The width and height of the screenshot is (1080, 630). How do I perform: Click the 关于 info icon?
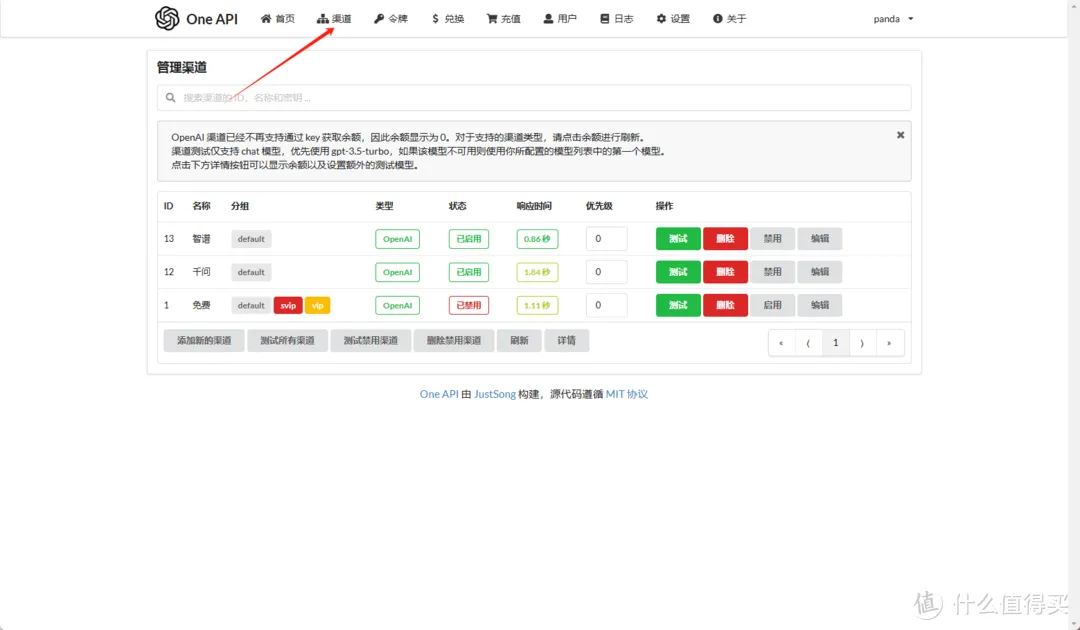[x=717, y=18]
